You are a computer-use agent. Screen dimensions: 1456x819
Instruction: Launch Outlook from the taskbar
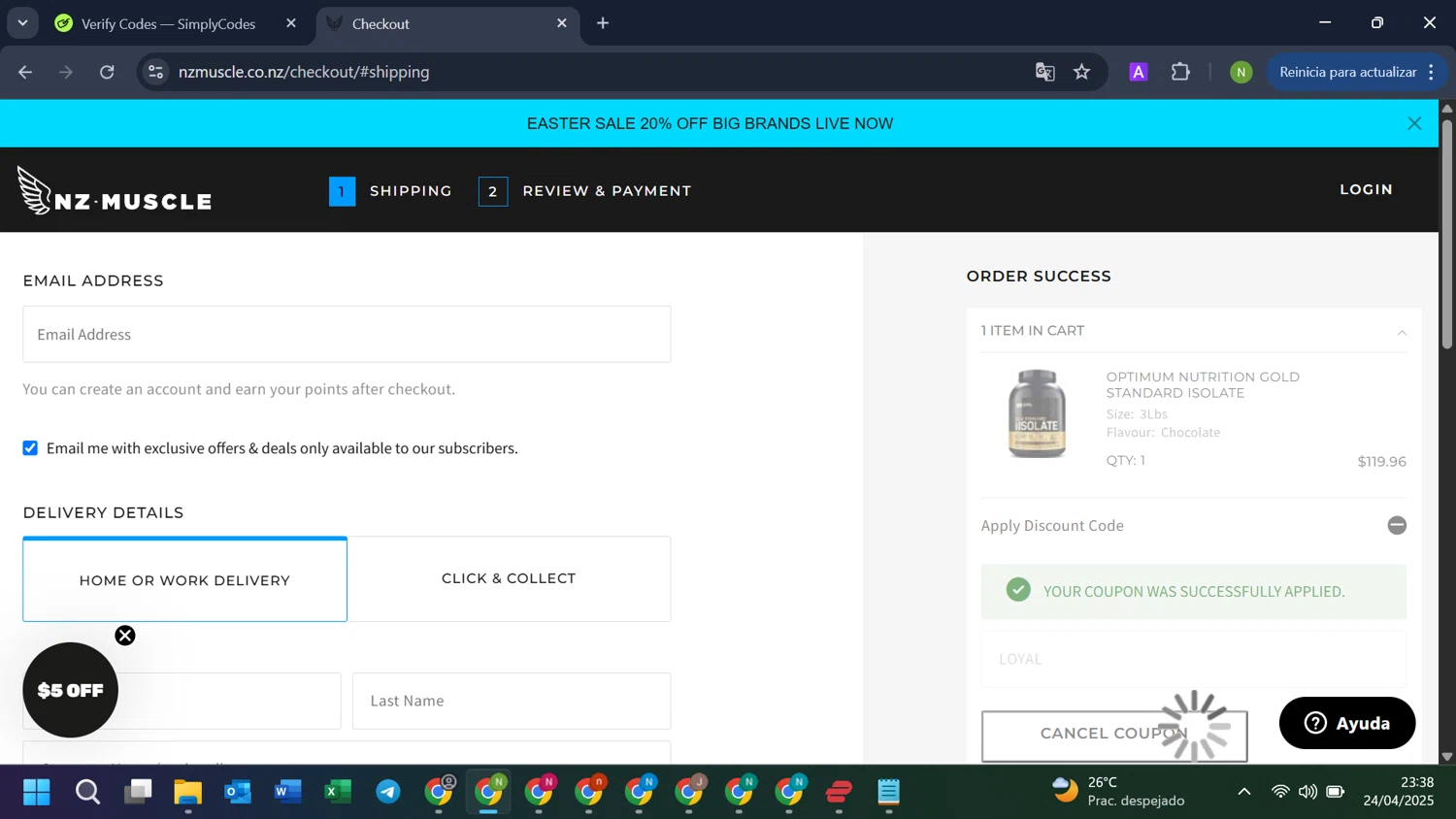(x=238, y=793)
